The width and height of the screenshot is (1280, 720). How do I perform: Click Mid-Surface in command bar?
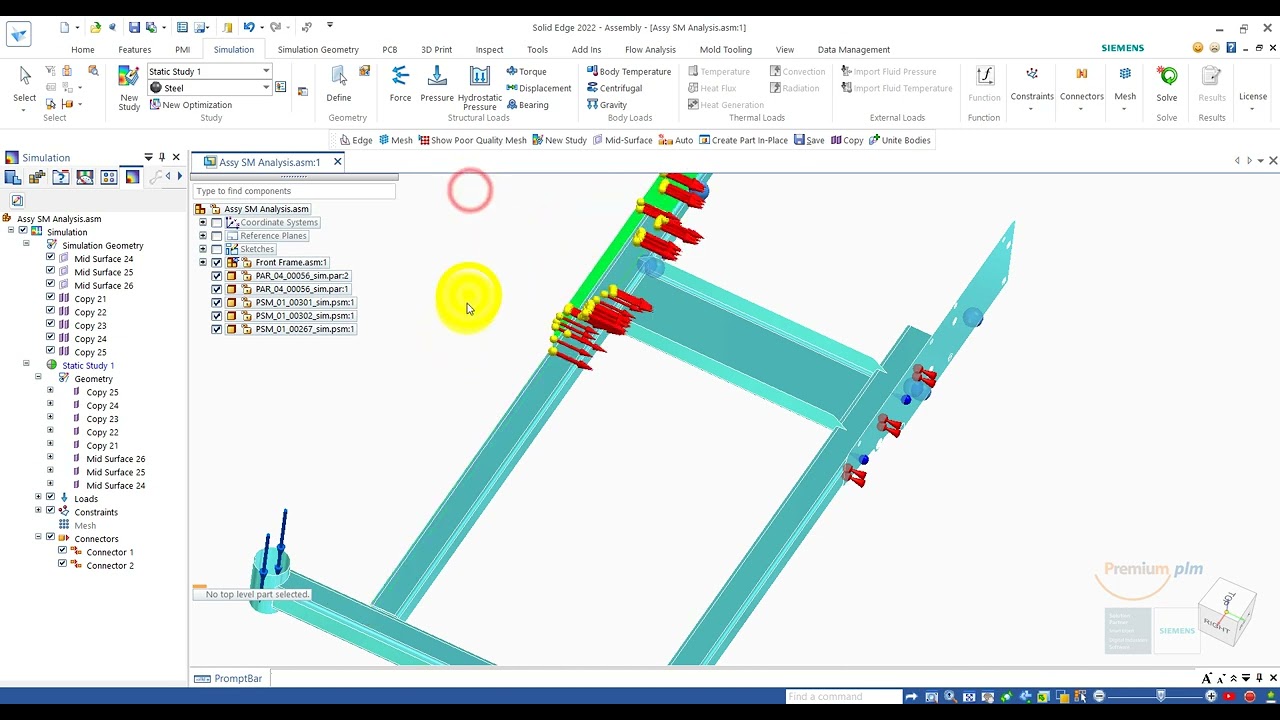(622, 140)
